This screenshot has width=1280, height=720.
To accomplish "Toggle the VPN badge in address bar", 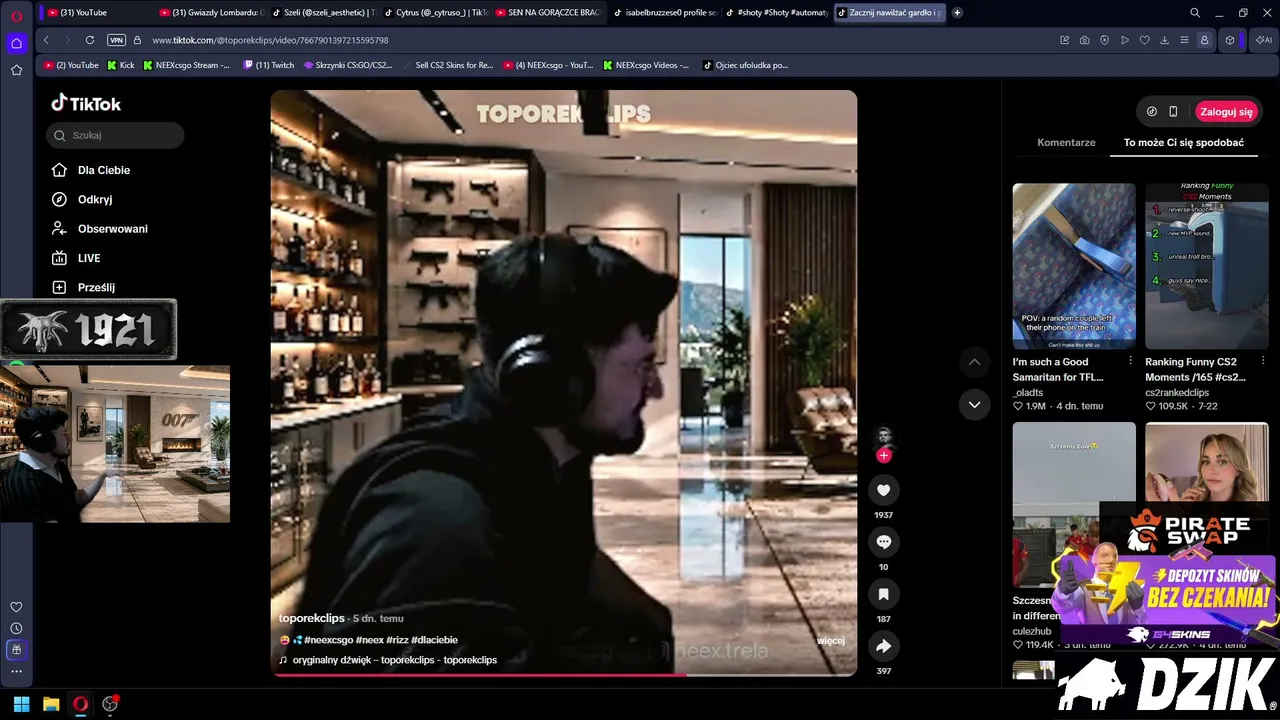I will pyautogui.click(x=116, y=40).
